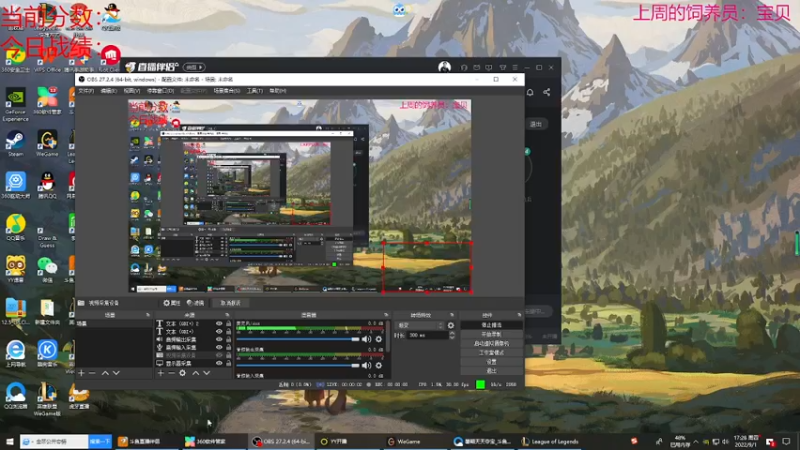The height and width of the screenshot is (450, 800).
Task: Pop out the Controls dock header icon
Action: (x=519, y=315)
